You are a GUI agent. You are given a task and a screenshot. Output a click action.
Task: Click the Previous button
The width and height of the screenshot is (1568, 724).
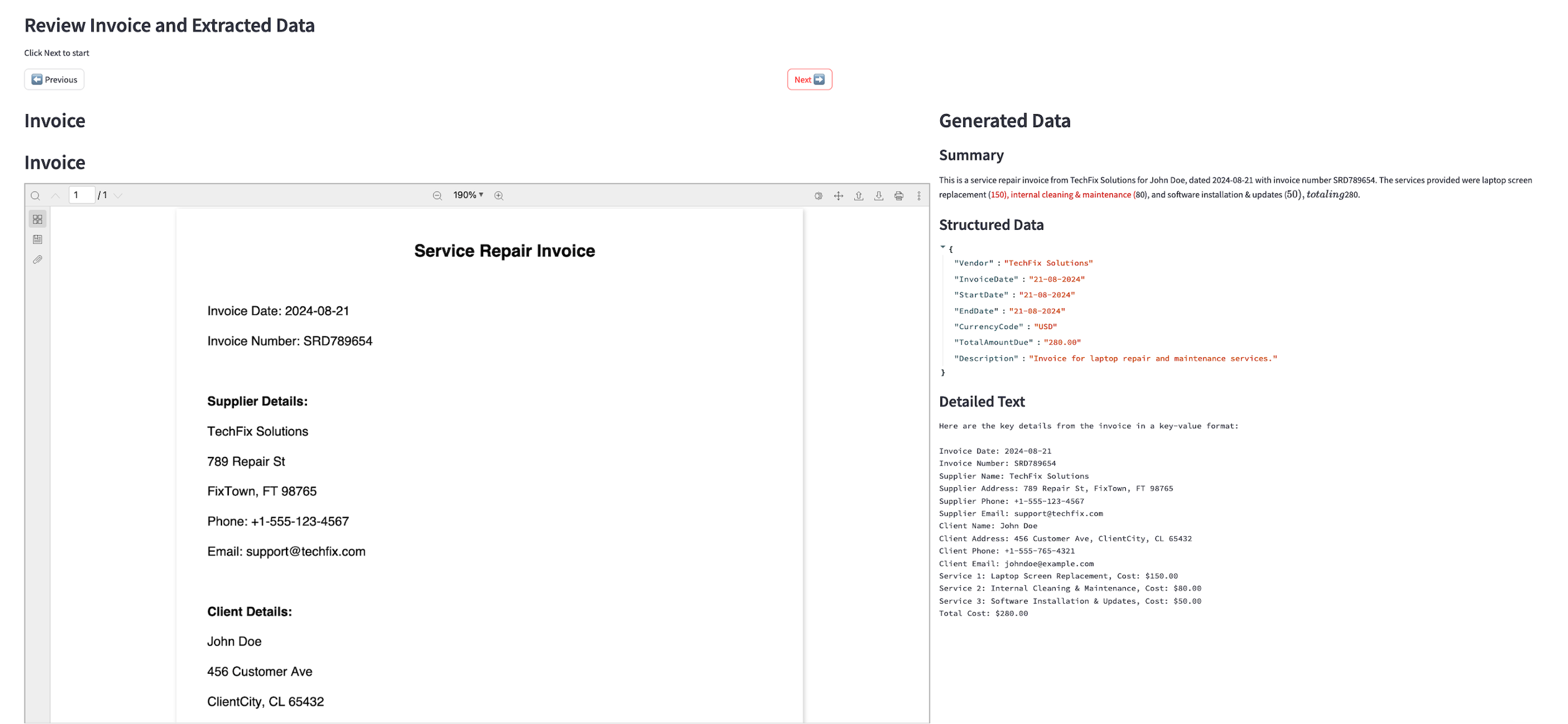[x=54, y=79]
